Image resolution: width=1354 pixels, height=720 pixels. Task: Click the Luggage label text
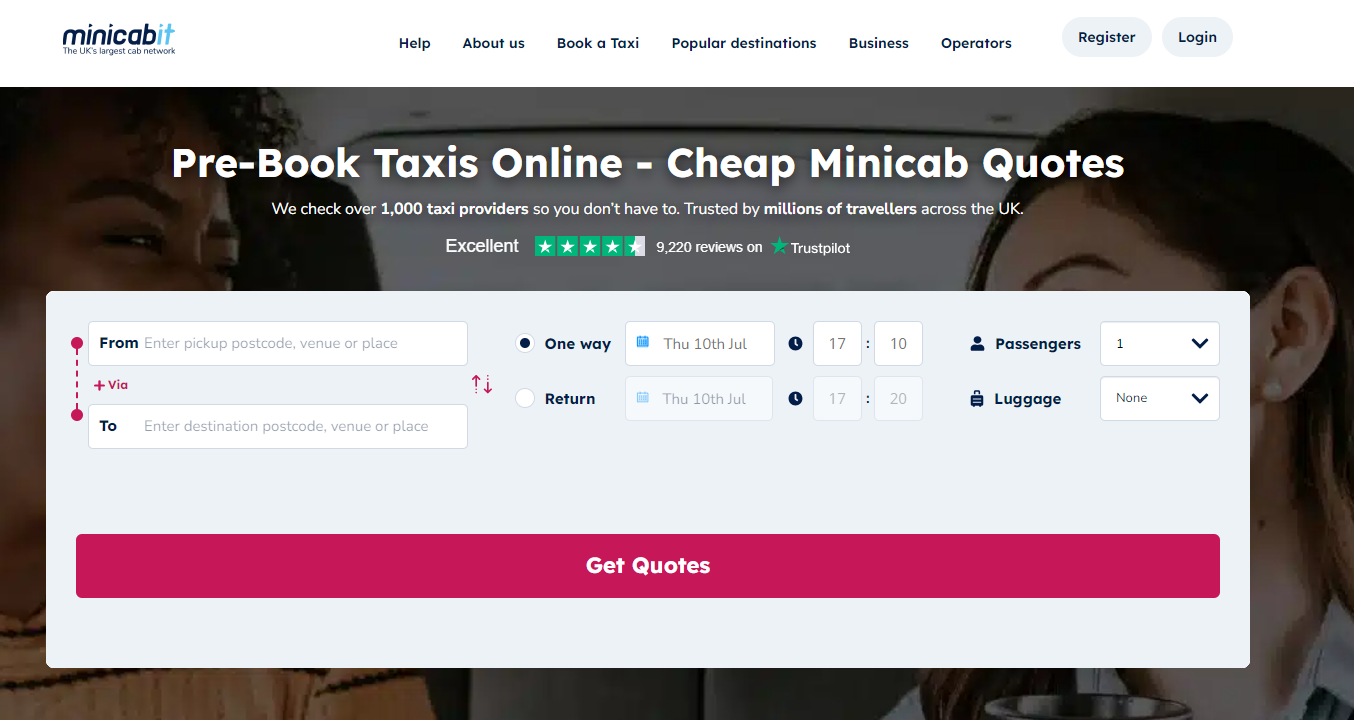[1028, 399]
